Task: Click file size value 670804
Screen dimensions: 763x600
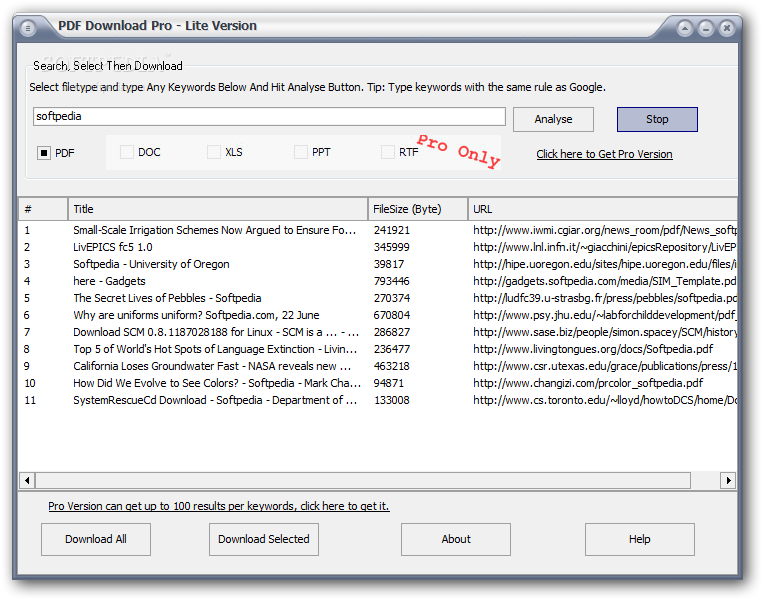Action: tap(392, 315)
